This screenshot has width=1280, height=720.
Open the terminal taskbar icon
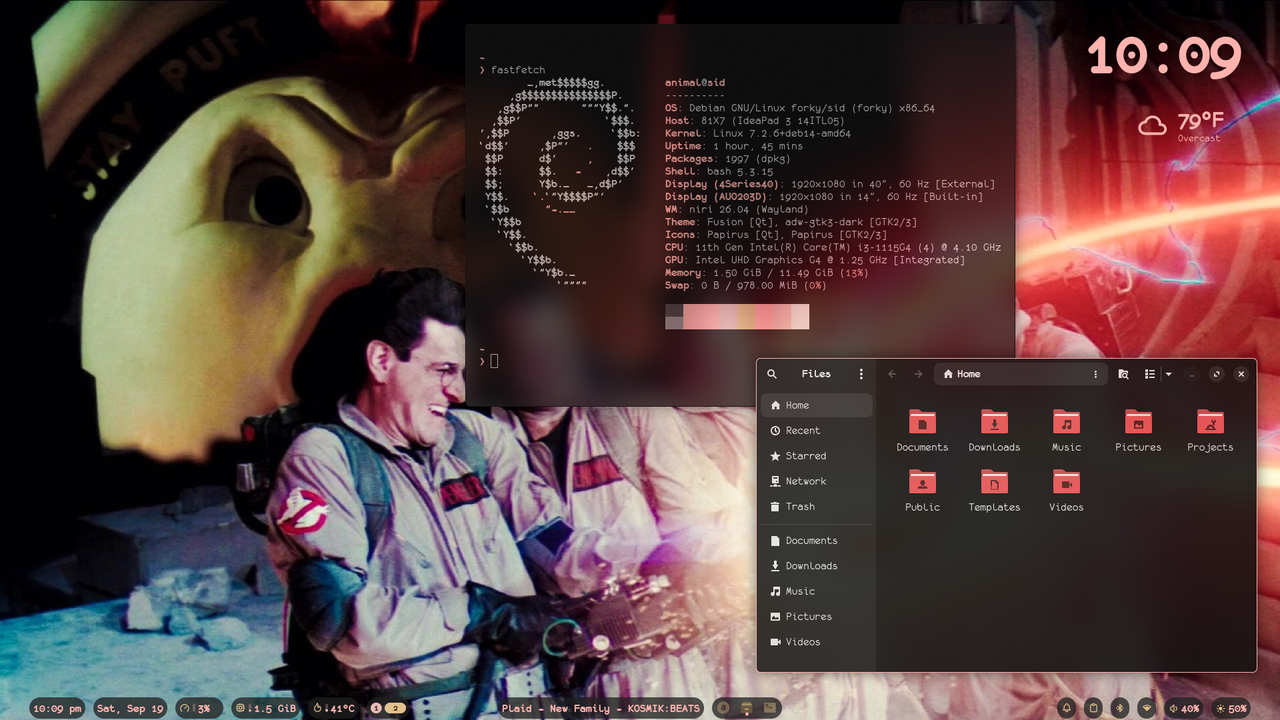(x=771, y=708)
